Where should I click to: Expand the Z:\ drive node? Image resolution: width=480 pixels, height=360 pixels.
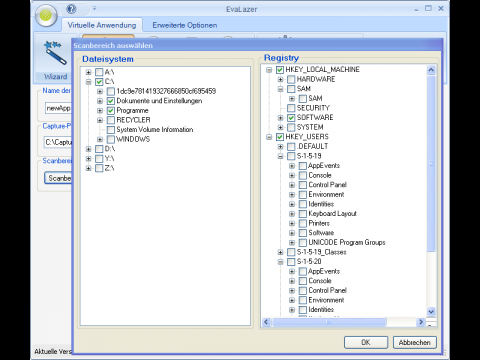[x=88, y=168]
